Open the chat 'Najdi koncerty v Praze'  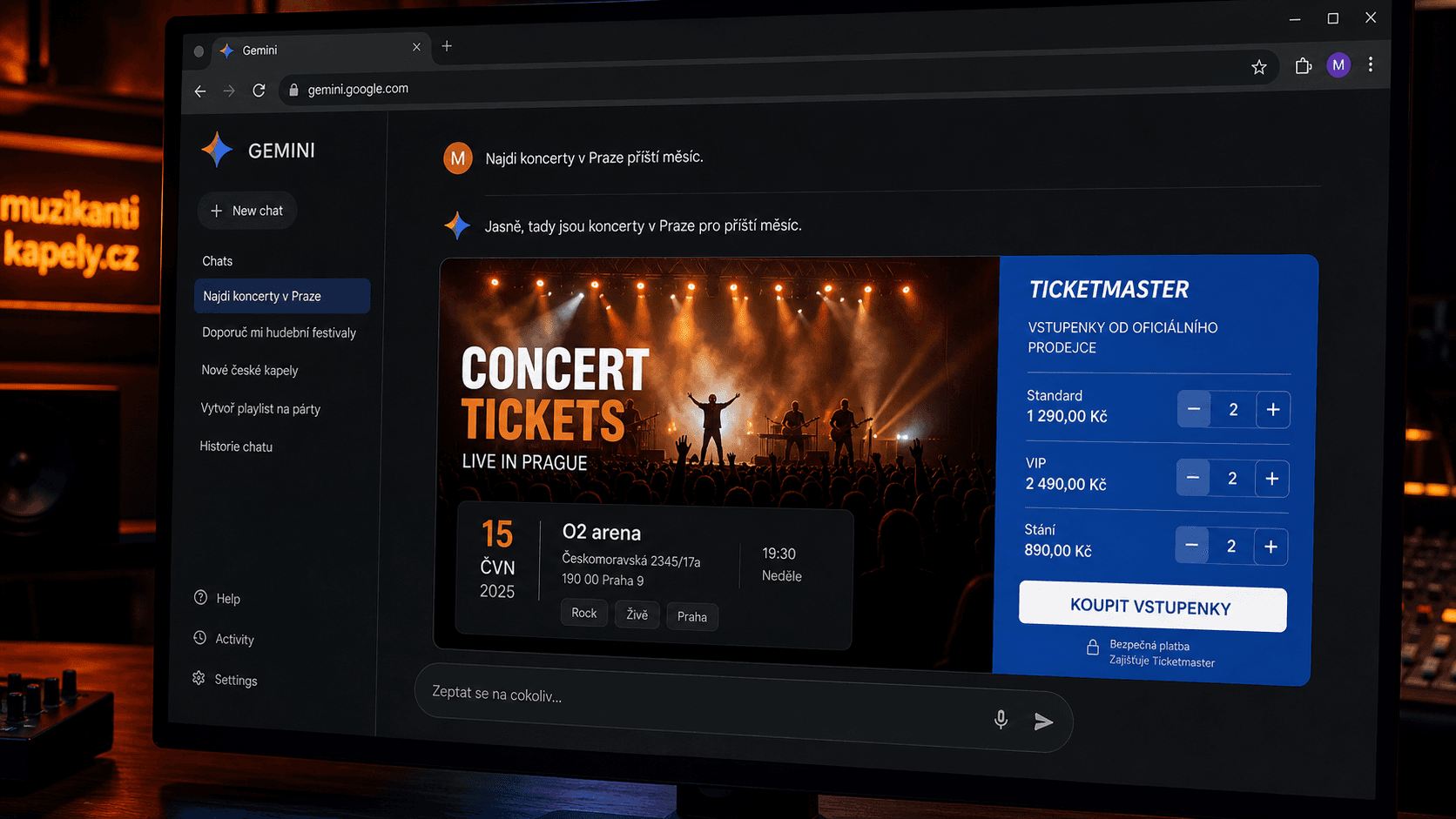point(282,296)
